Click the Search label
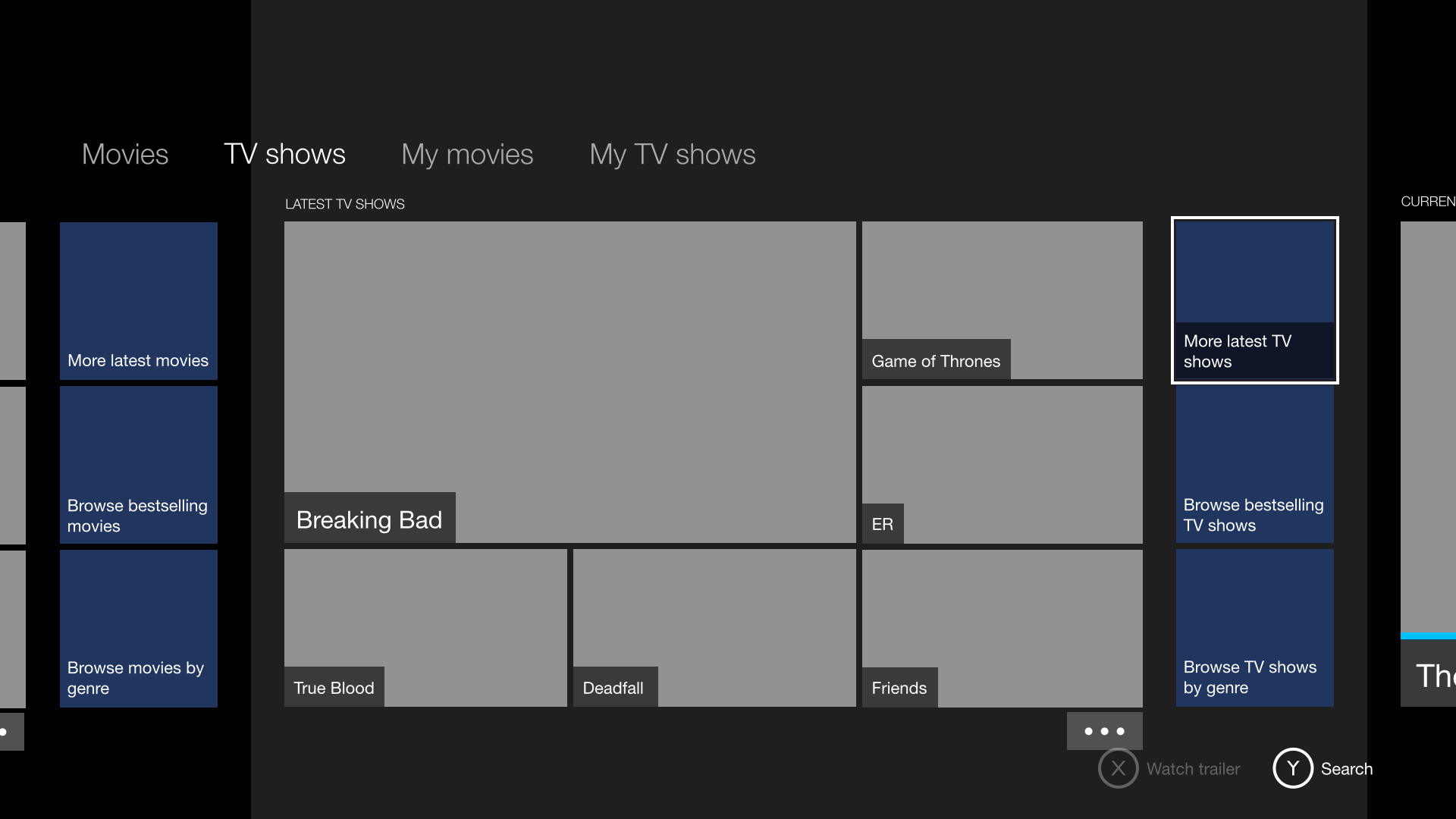The height and width of the screenshot is (819, 1456). [x=1347, y=769]
